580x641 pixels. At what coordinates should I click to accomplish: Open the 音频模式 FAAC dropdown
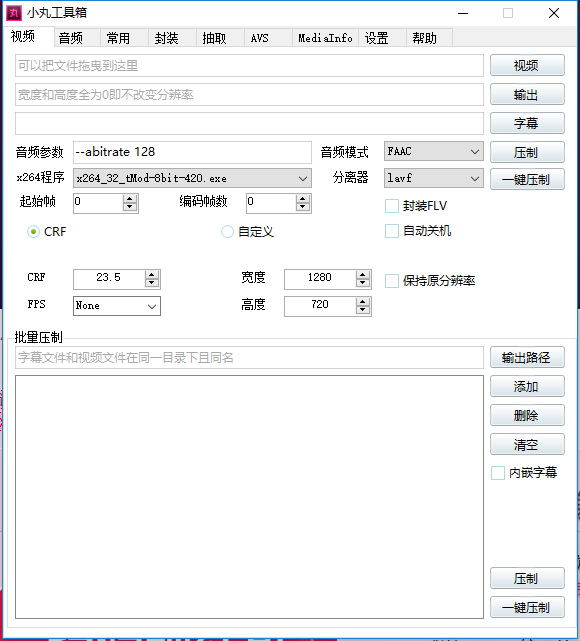[434, 152]
